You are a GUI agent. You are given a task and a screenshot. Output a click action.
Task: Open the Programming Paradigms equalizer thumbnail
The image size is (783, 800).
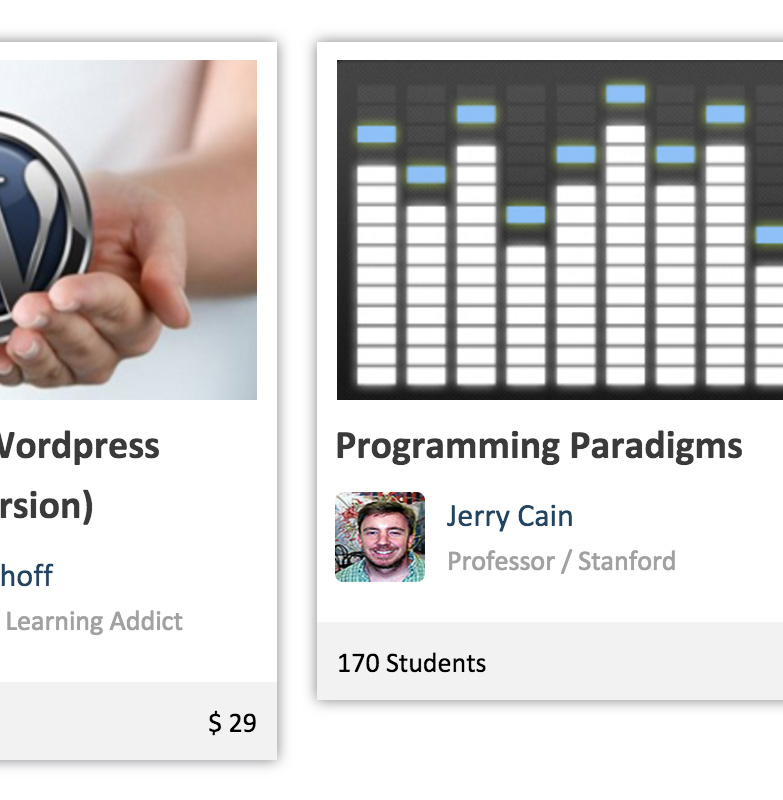(560, 230)
